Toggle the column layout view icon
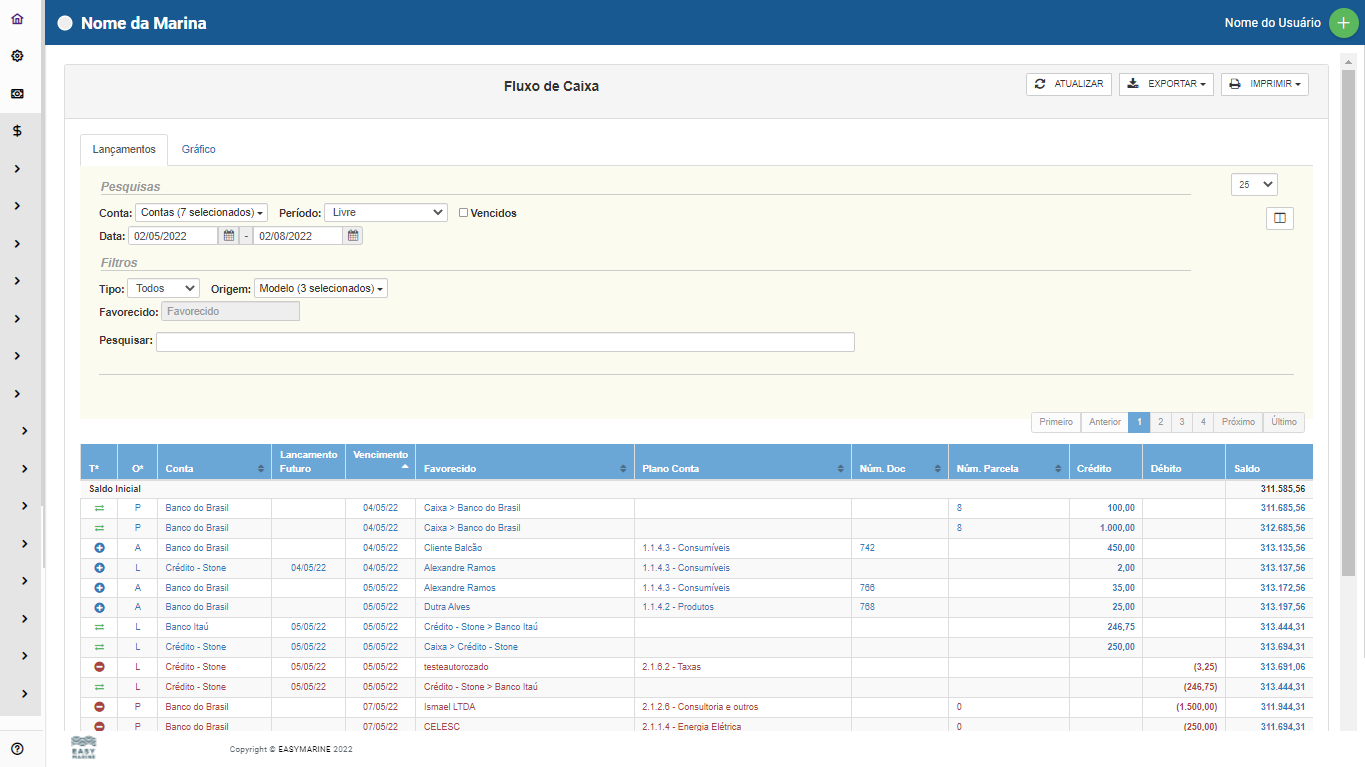 (1279, 218)
